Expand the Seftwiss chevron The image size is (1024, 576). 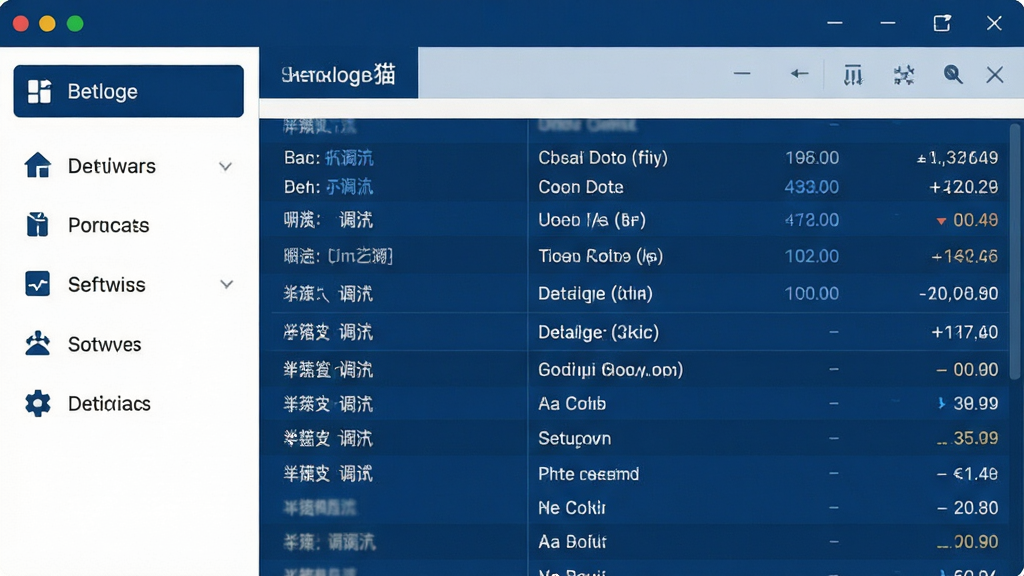227,285
